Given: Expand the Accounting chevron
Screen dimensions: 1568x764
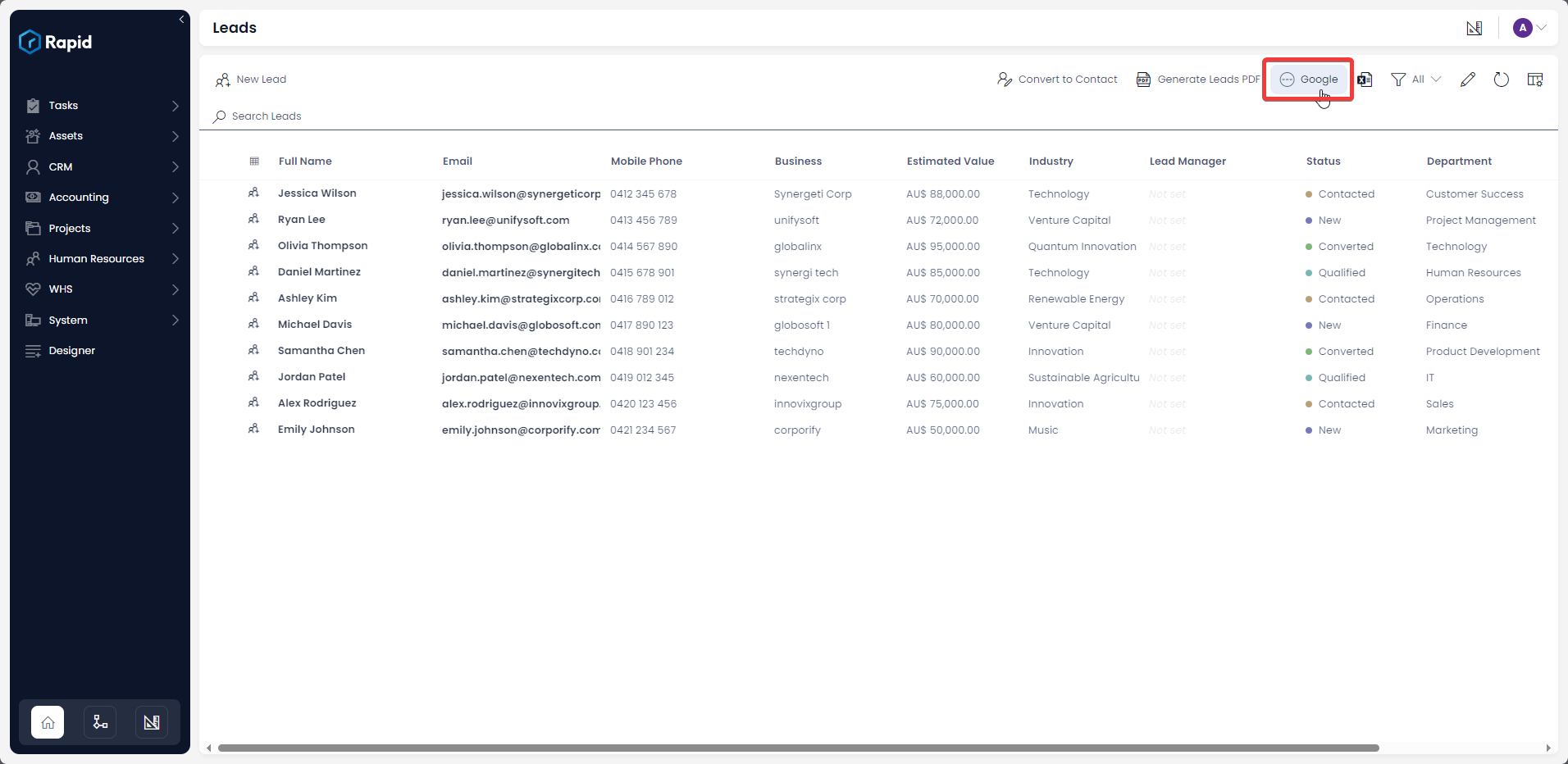Looking at the screenshot, I should point(175,198).
